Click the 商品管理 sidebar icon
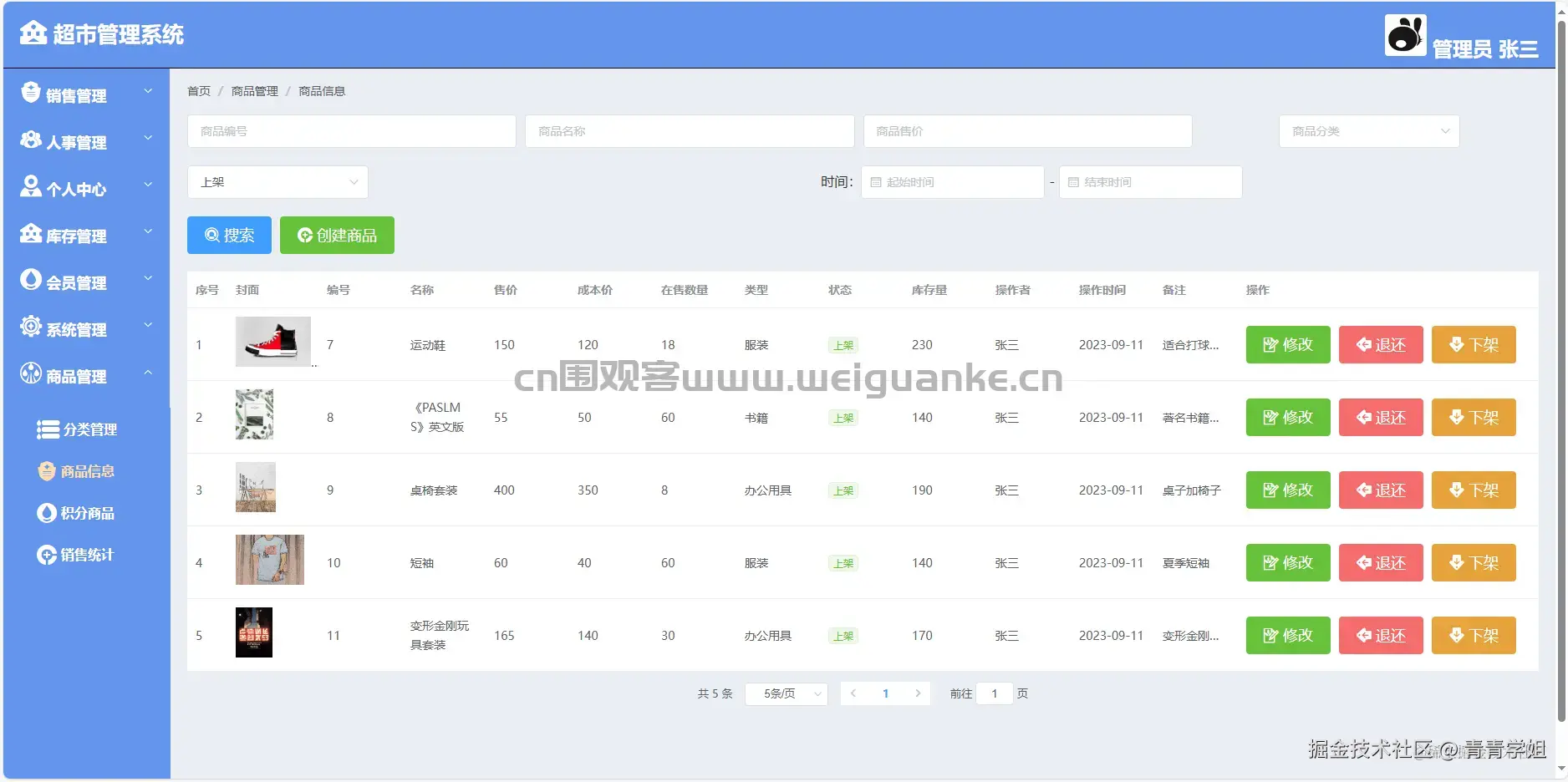Viewport: 1568px width, 782px height. click(31, 373)
